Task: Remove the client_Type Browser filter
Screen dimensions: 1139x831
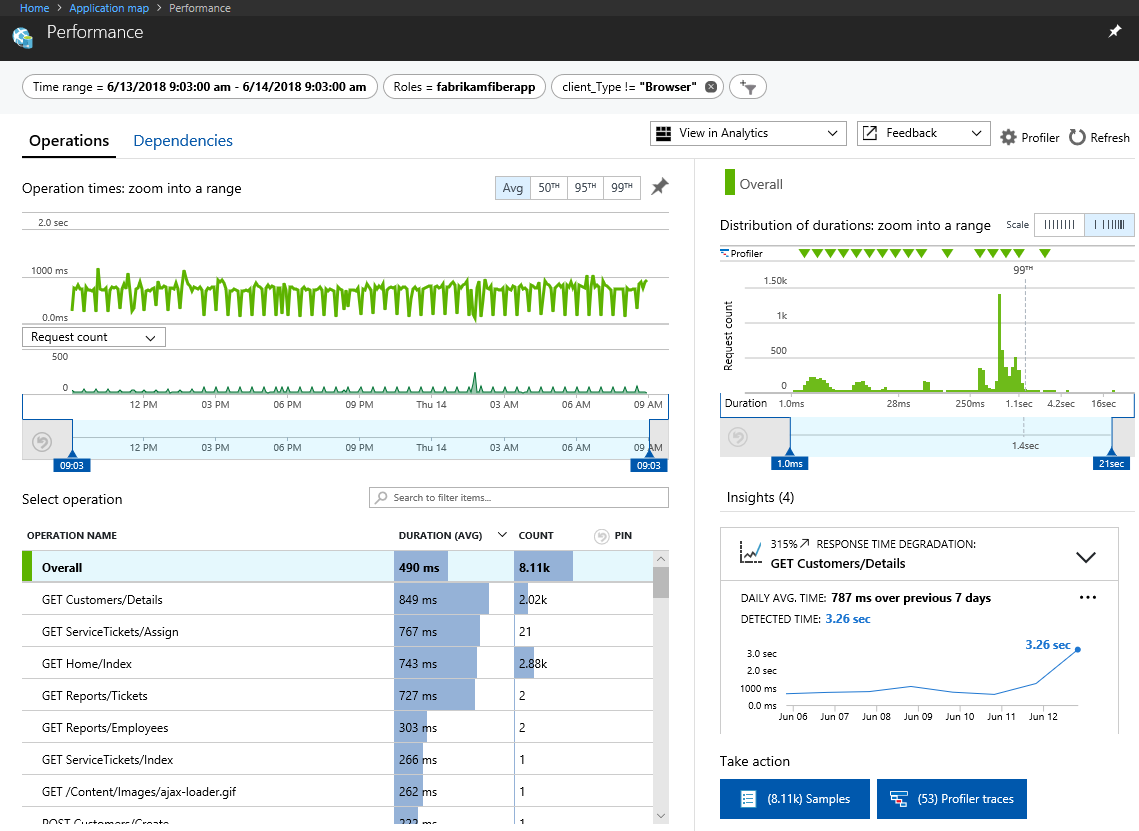Action: click(x=711, y=87)
